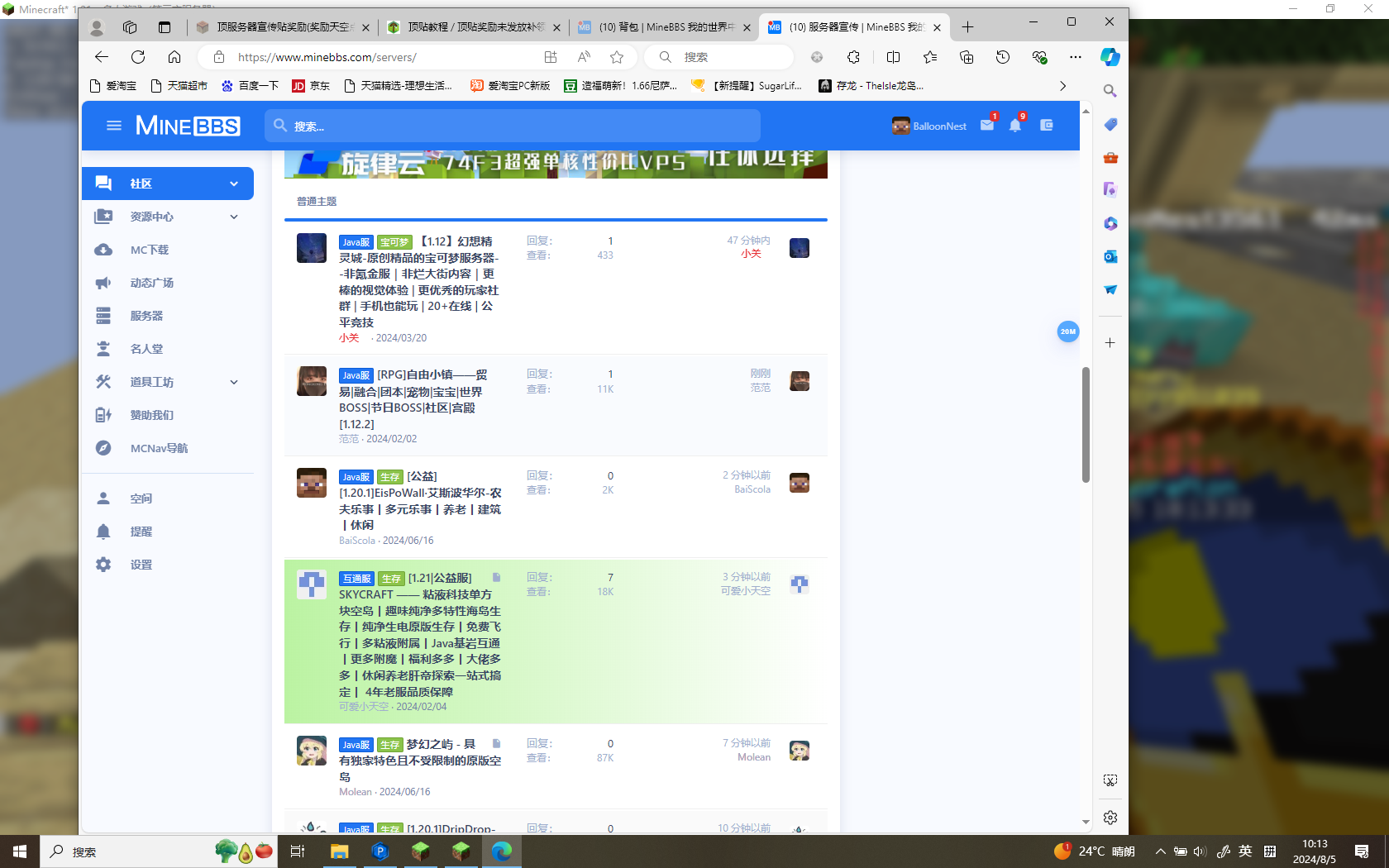Open last poster 可爱小天空 link

click(745, 591)
